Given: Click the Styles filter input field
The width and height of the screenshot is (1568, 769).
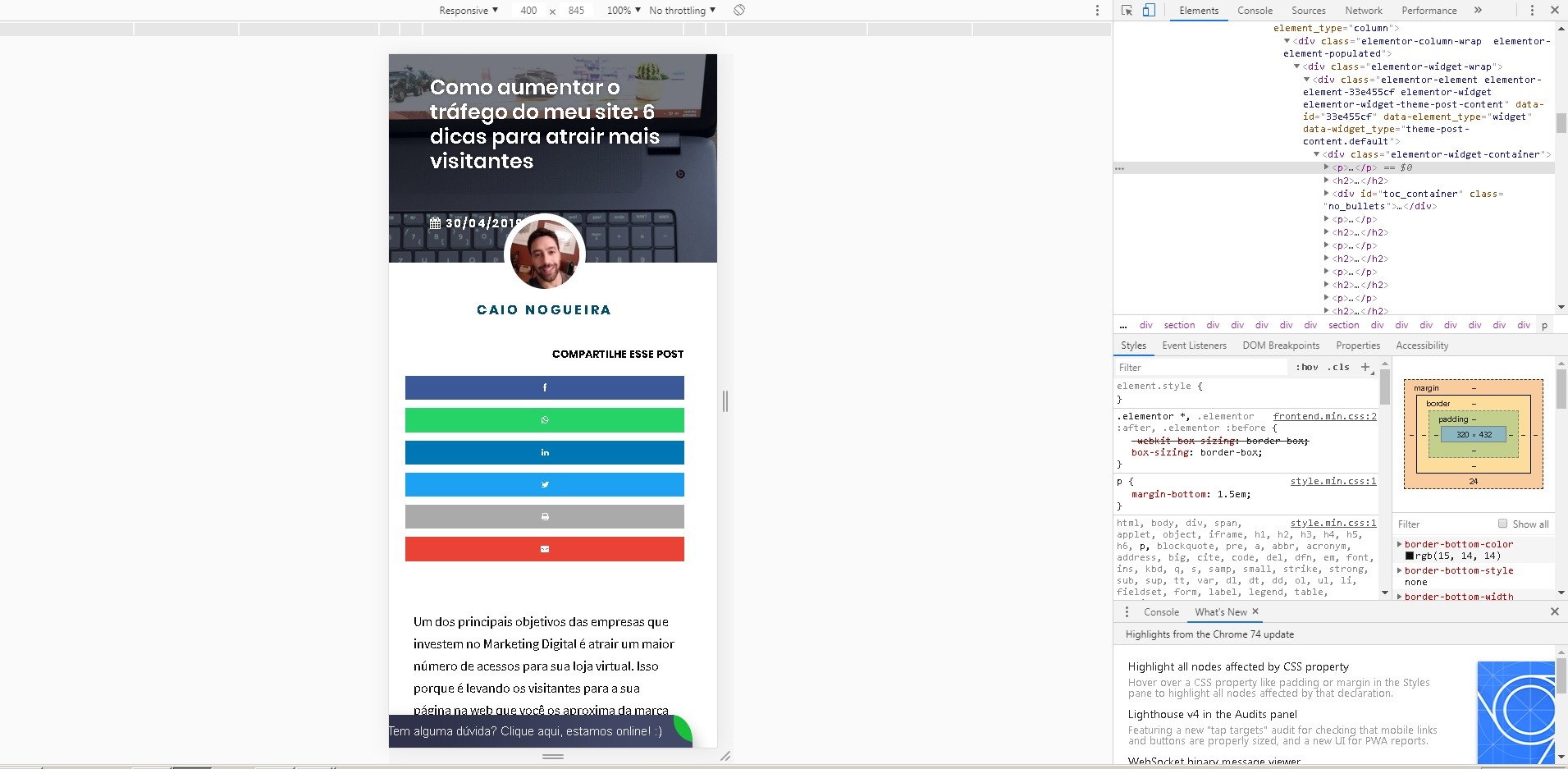Looking at the screenshot, I should [x=1198, y=367].
